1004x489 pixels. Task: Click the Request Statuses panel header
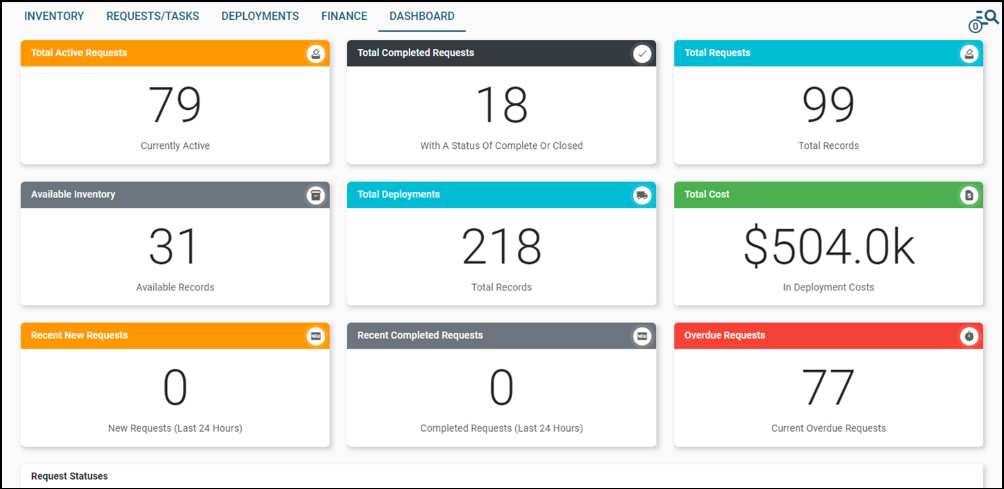(x=70, y=476)
